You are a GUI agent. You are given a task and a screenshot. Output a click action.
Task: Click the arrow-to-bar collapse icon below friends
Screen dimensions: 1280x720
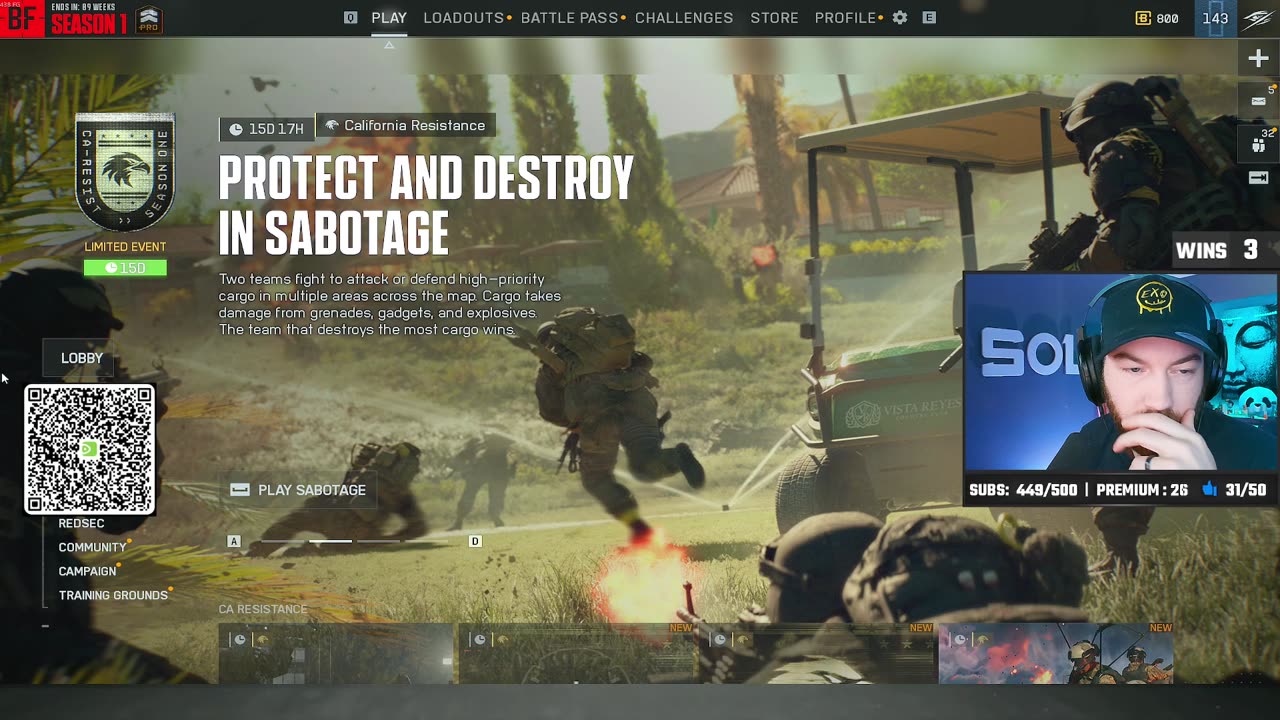tap(1258, 178)
